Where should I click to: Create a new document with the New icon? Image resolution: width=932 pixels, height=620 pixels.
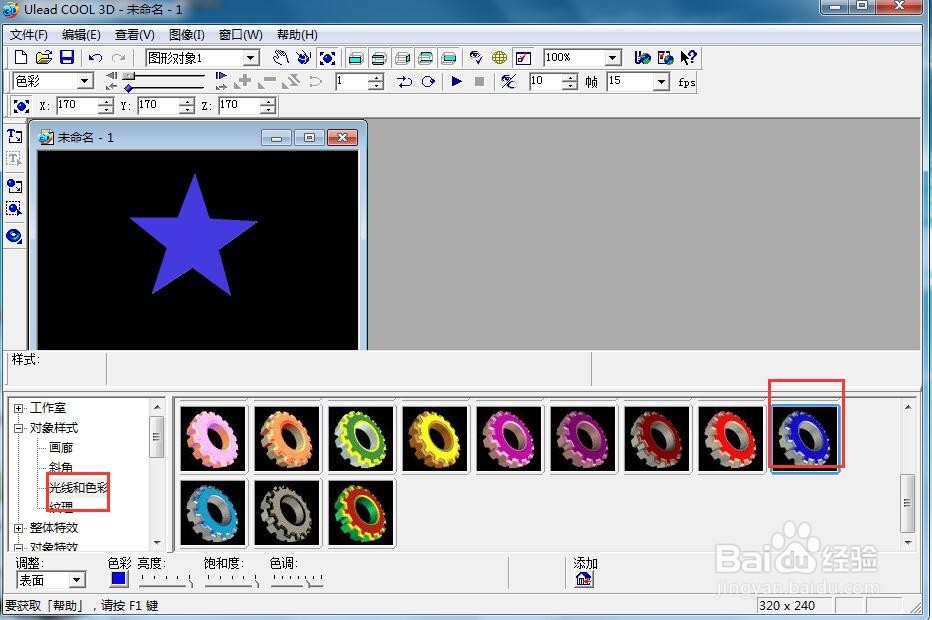tap(21, 58)
